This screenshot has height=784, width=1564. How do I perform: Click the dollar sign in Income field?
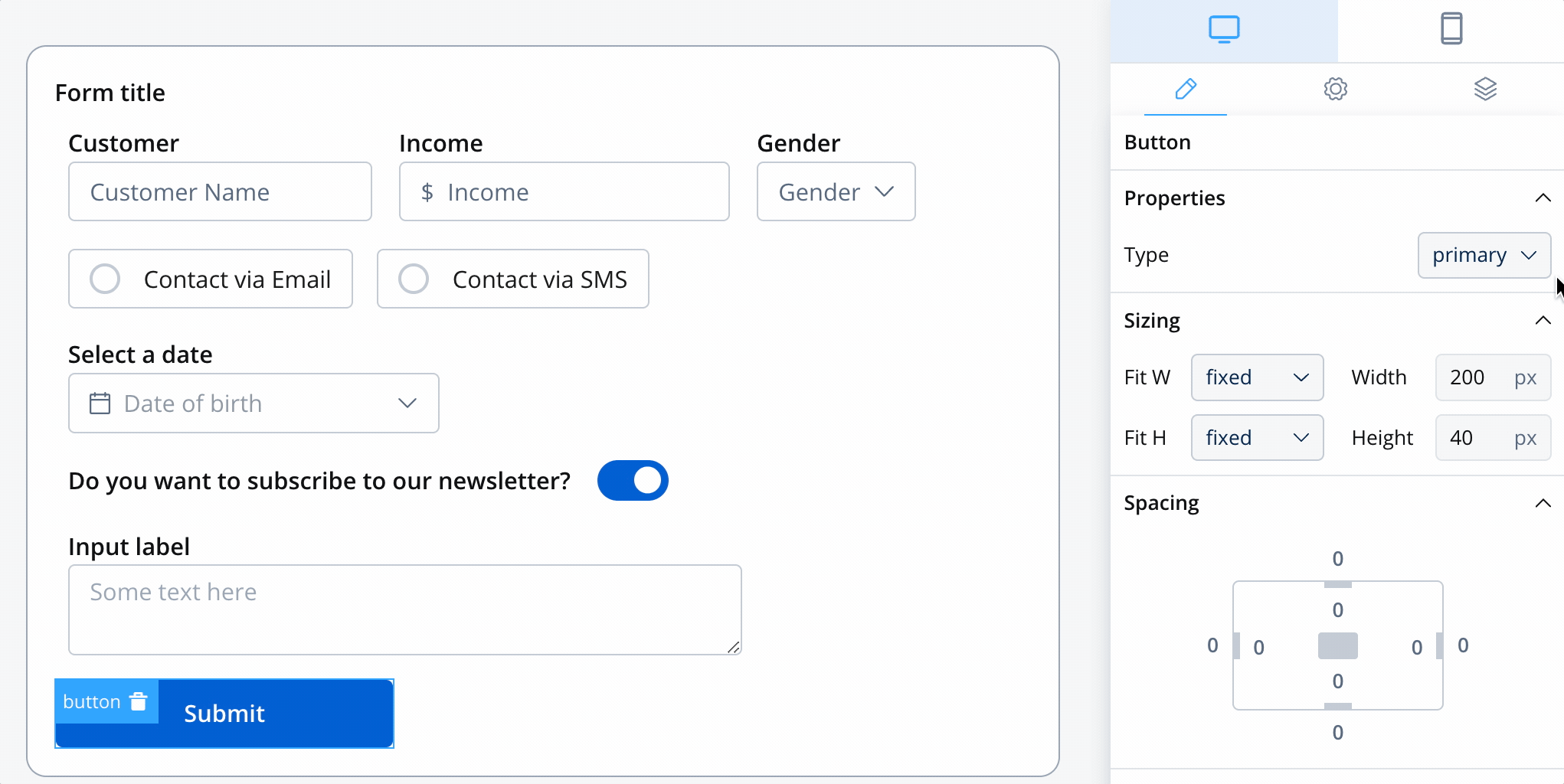pyautogui.click(x=427, y=192)
